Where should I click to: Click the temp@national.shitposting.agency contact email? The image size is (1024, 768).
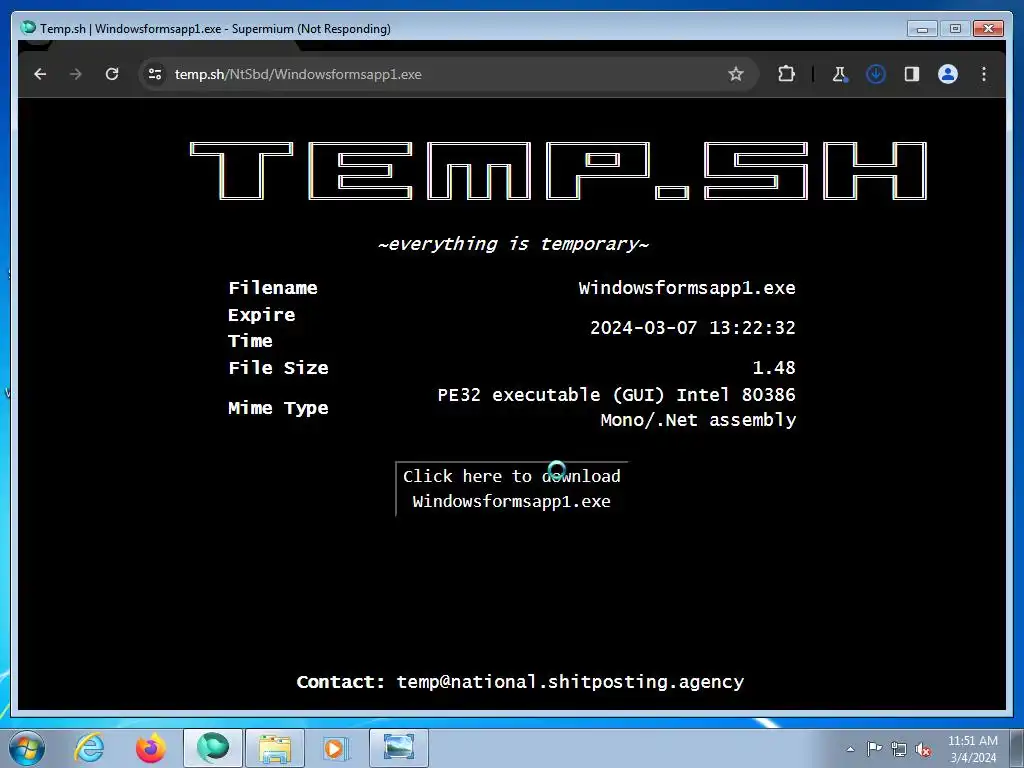coord(570,682)
